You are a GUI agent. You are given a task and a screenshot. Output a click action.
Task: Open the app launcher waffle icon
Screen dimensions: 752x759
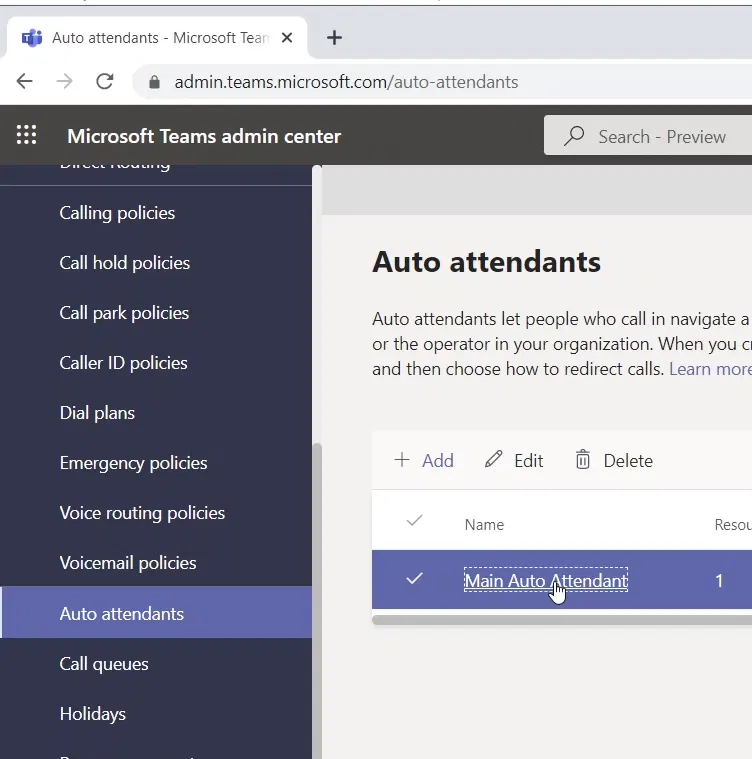(27, 136)
